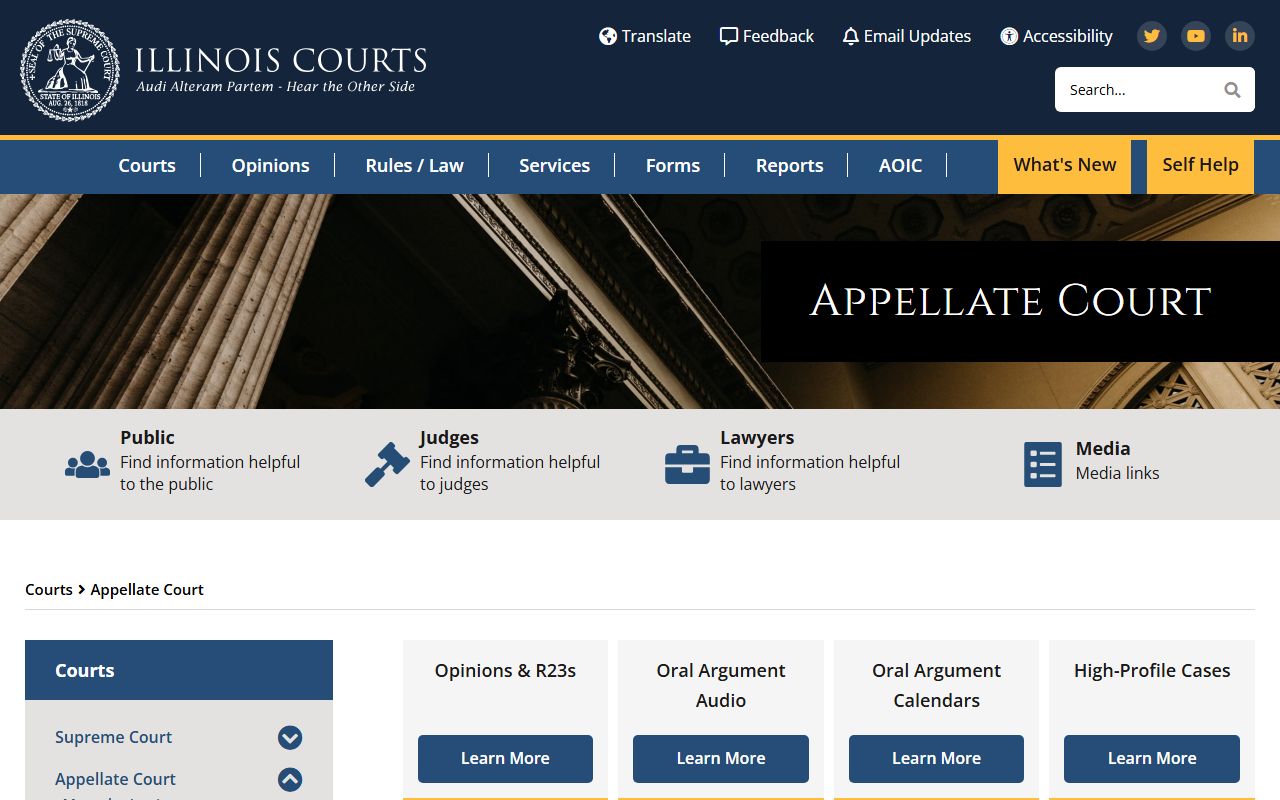This screenshot has height=800, width=1280.
Task: Click the Illinois Supreme Court seal logo
Action: tap(70, 70)
